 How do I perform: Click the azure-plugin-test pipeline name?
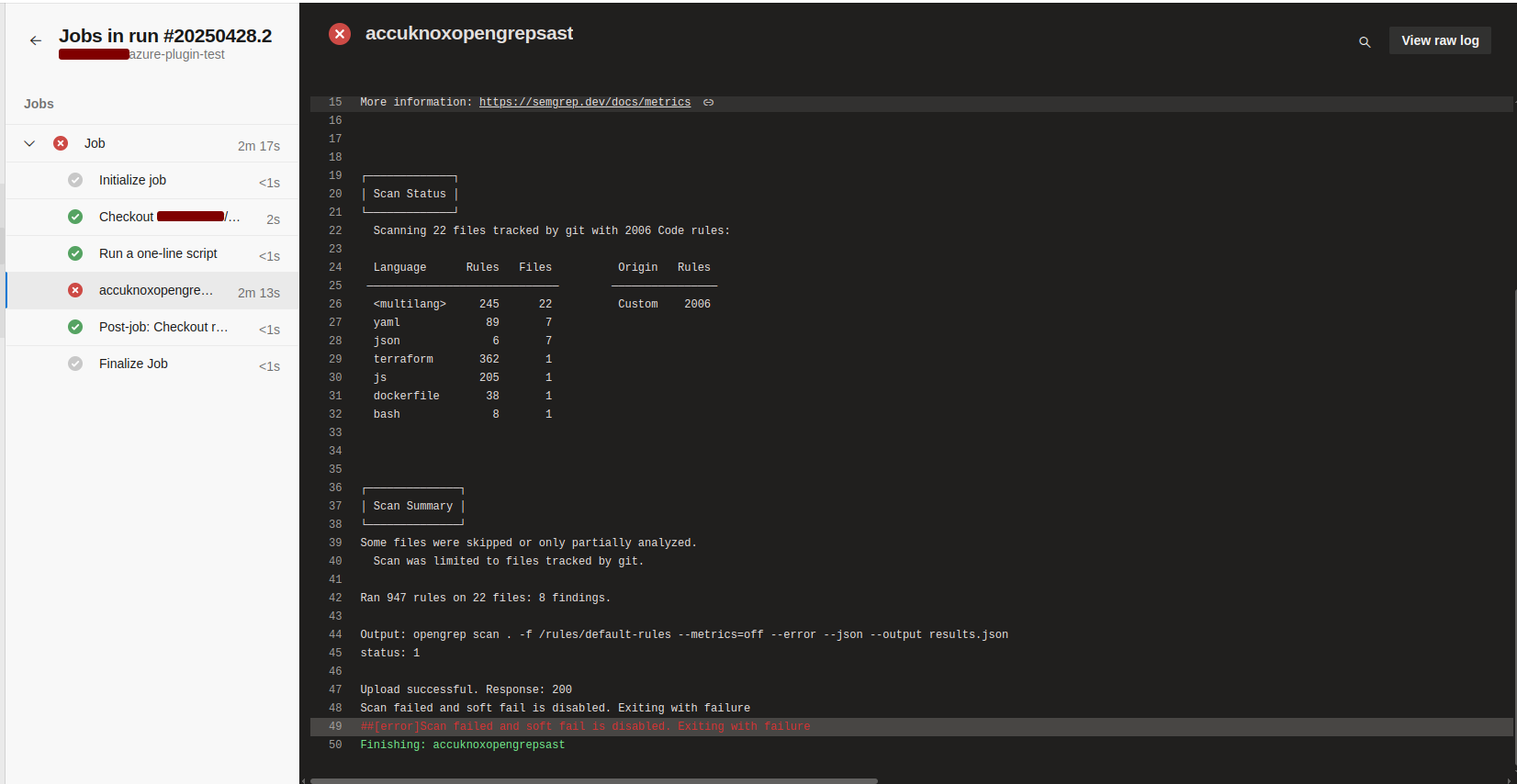(x=177, y=54)
